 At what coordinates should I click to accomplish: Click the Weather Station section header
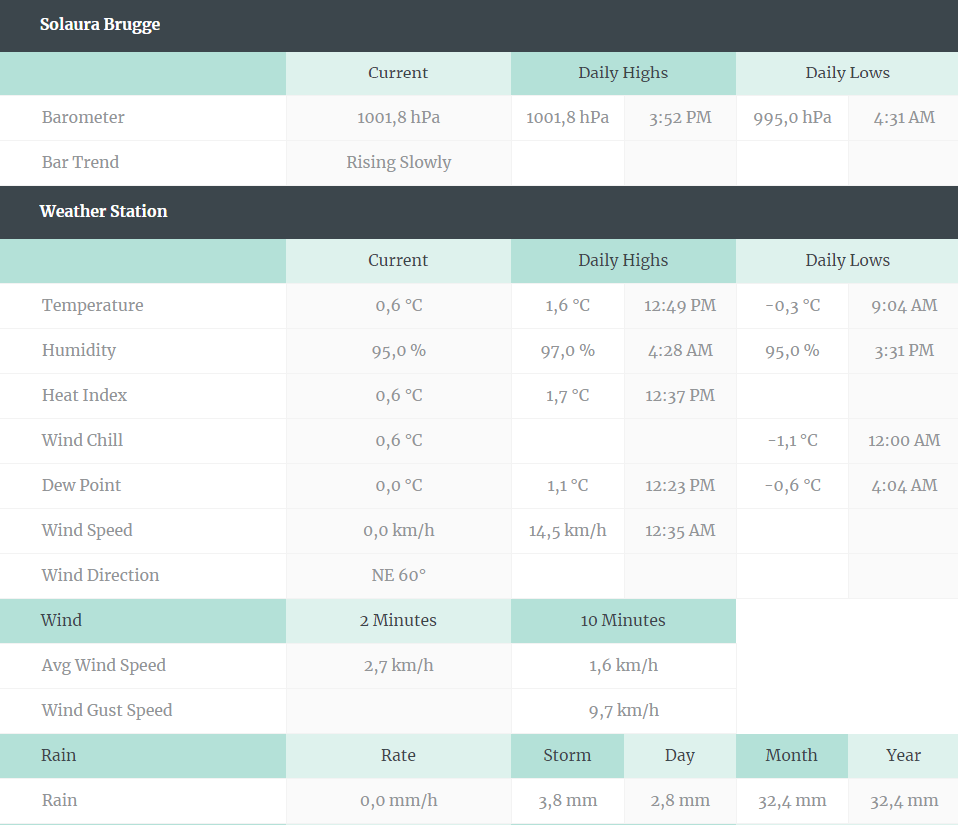pyautogui.click(x=479, y=212)
